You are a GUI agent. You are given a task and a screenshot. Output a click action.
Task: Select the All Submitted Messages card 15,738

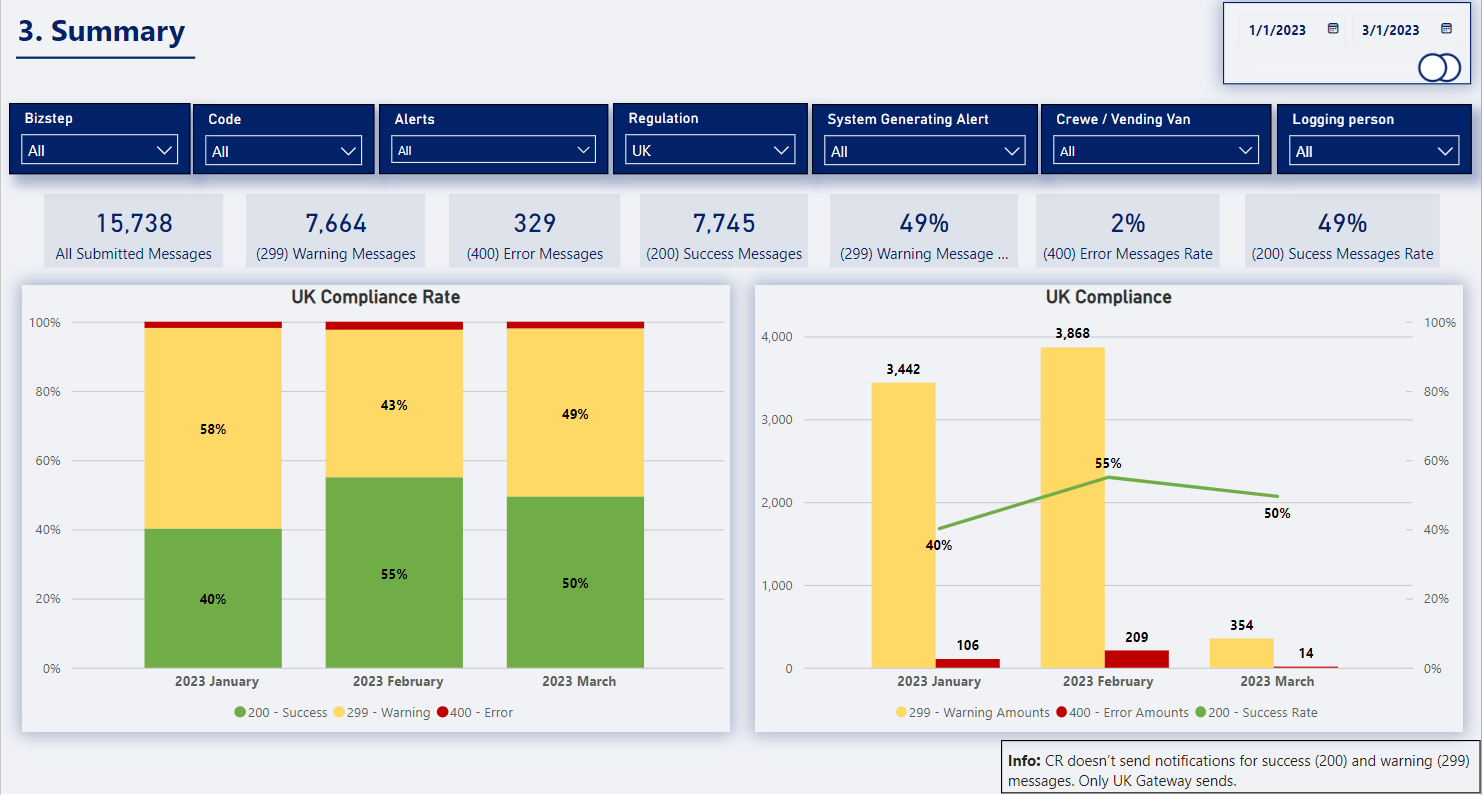coord(134,231)
